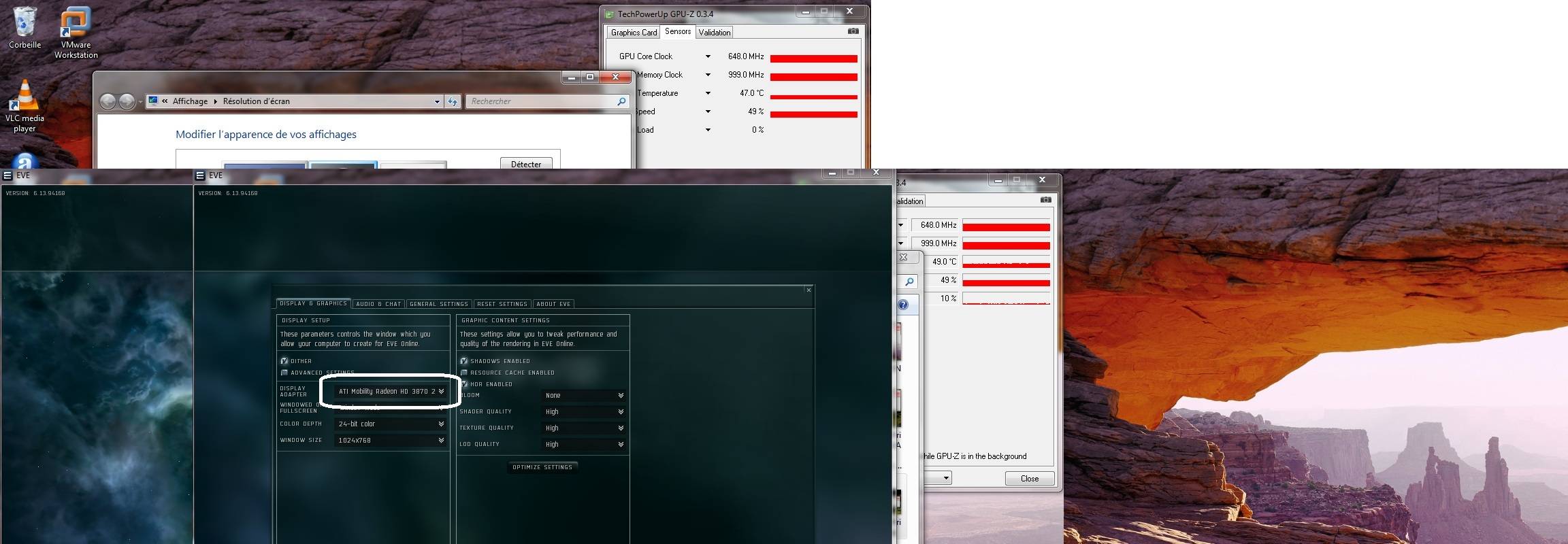
Task: Expand the GPU Core Clock sensor dropdown arrow
Action: click(708, 56)
